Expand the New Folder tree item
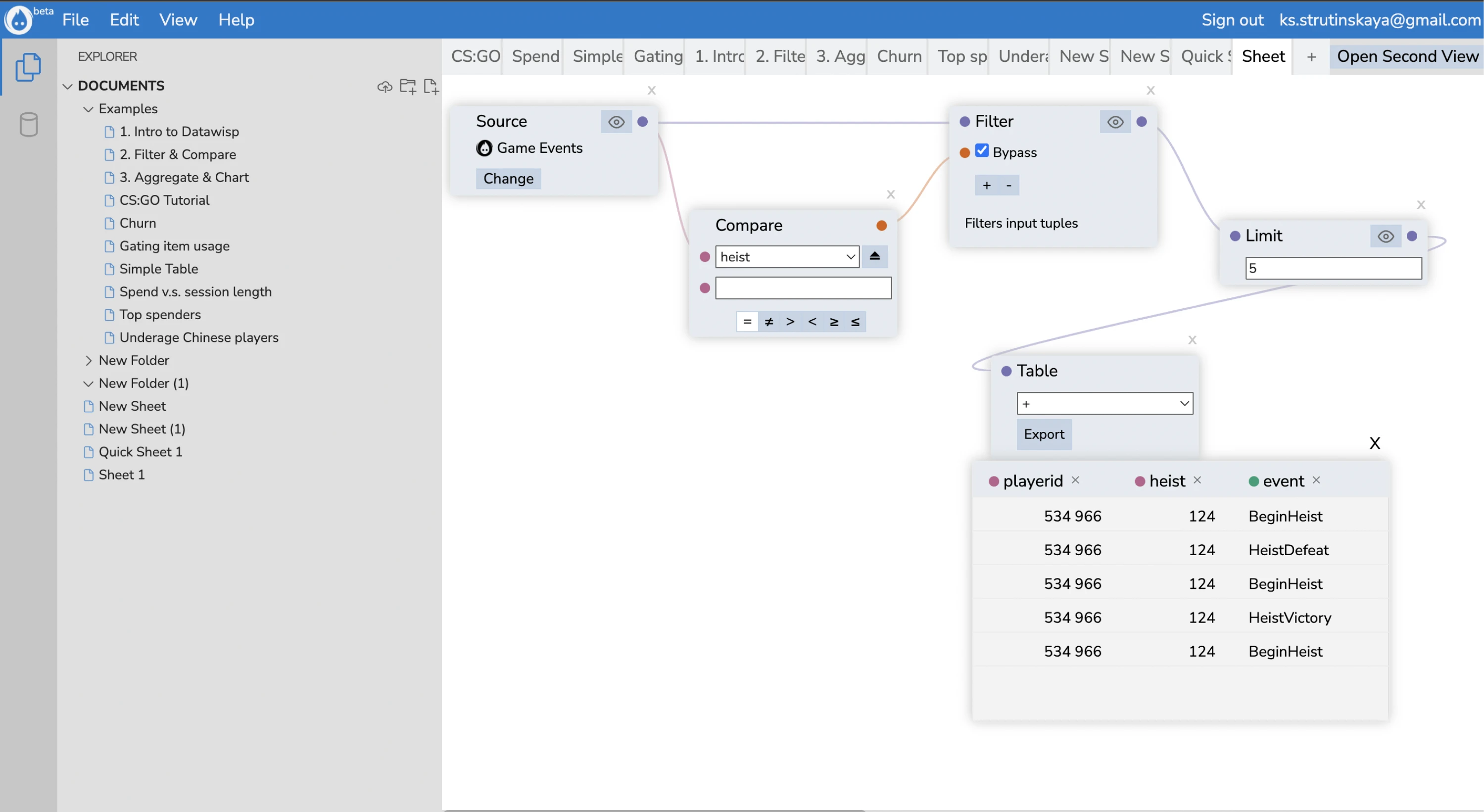This screenshot has width=1484, height=812. click(x=88, y=361)
